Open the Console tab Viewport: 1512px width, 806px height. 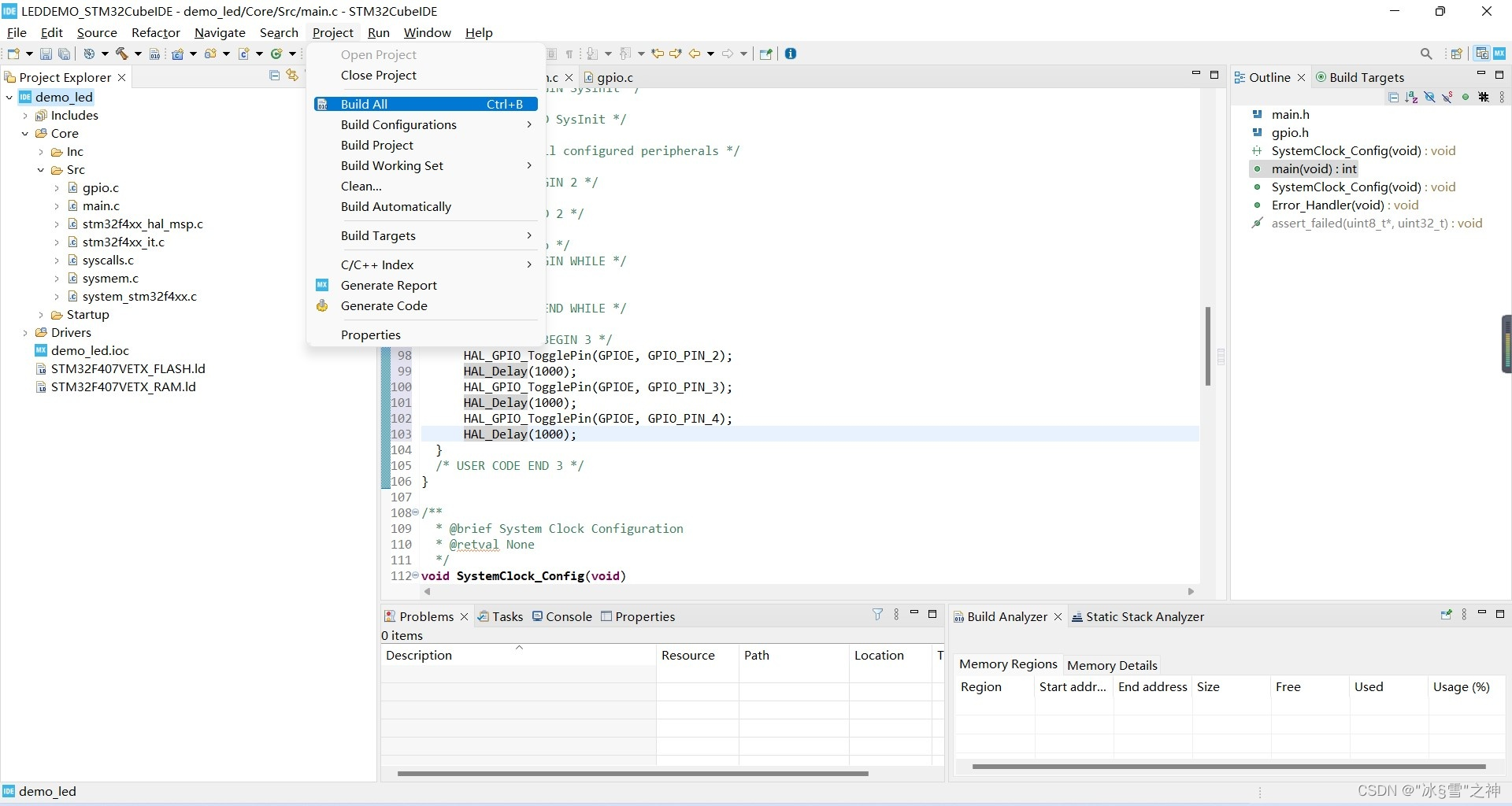(x=562, y=616)
